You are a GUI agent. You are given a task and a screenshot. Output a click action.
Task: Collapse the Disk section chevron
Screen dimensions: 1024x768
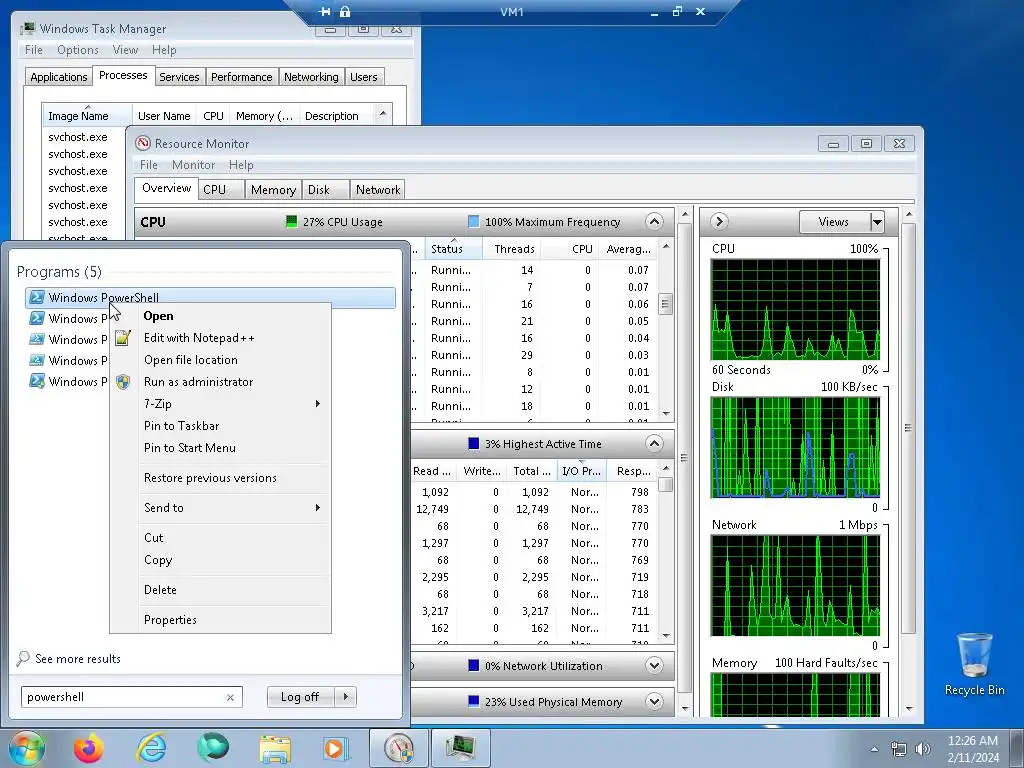[x=654, y=443]
